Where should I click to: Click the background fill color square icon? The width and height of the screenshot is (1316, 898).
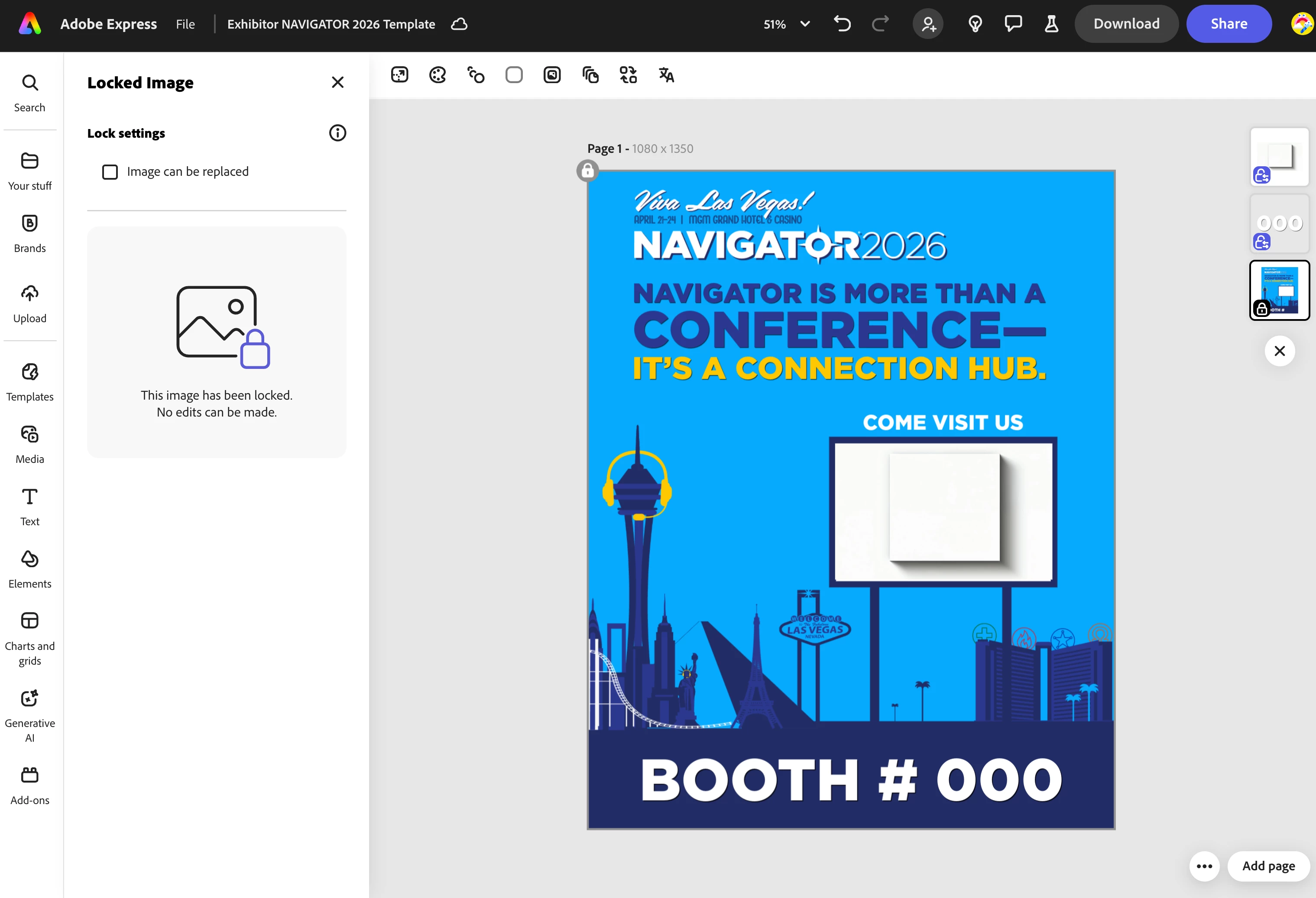(x=514, y=75)
